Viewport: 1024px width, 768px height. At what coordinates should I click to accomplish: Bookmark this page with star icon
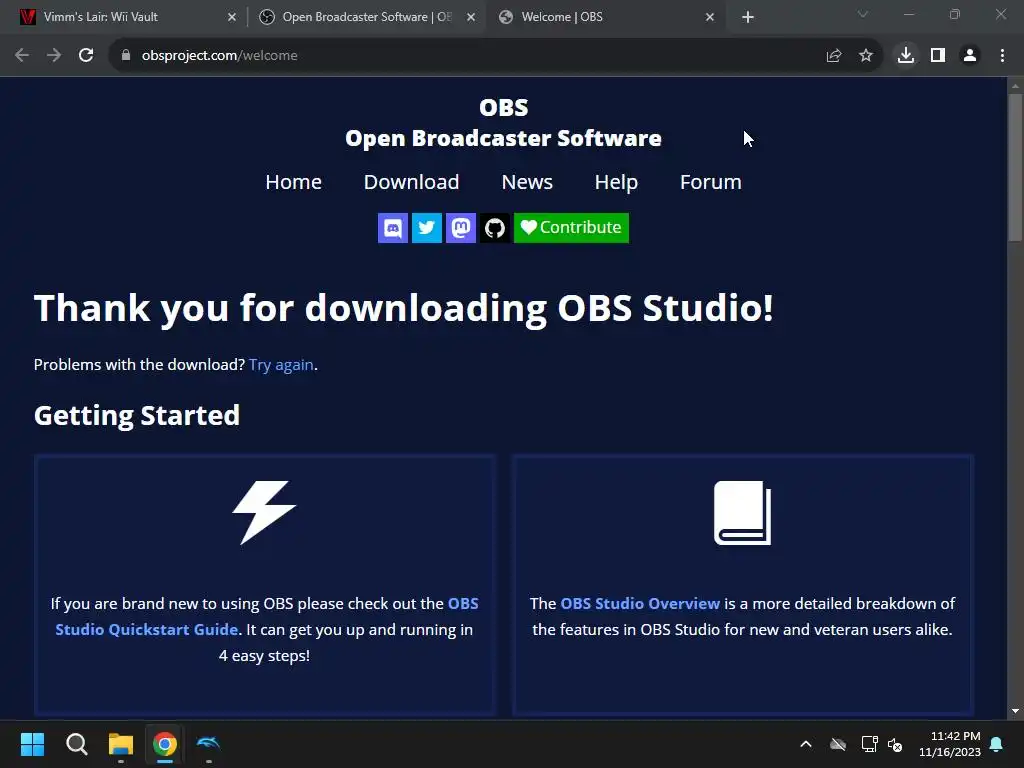[x=866, y=56]
